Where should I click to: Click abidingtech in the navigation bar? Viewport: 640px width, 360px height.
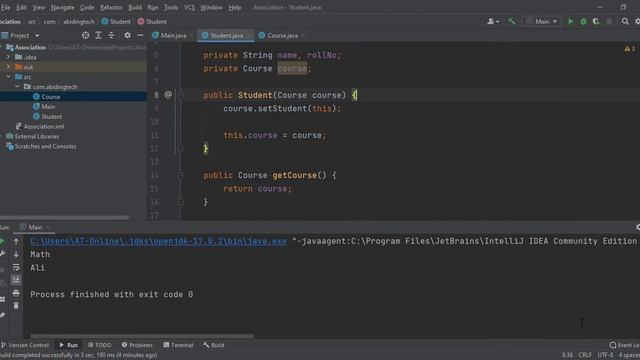(79, 22)
